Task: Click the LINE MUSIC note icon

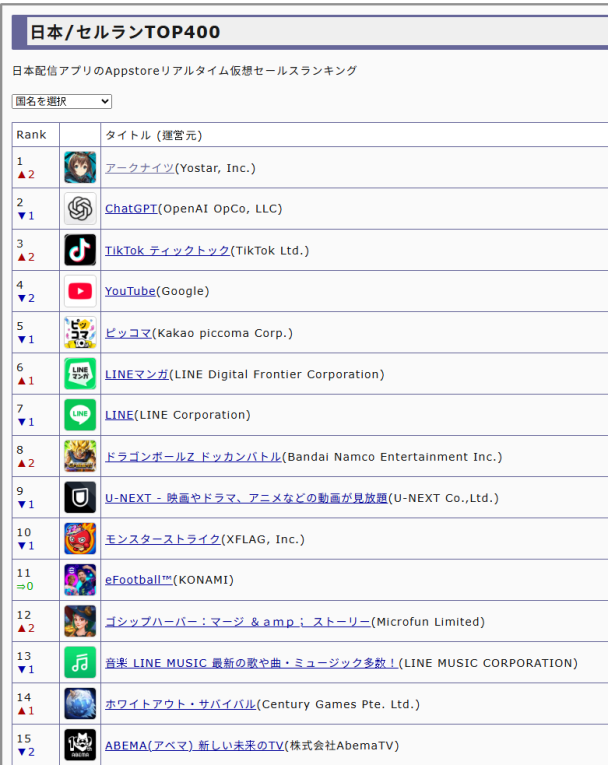Action: click(x=80, y=663)
